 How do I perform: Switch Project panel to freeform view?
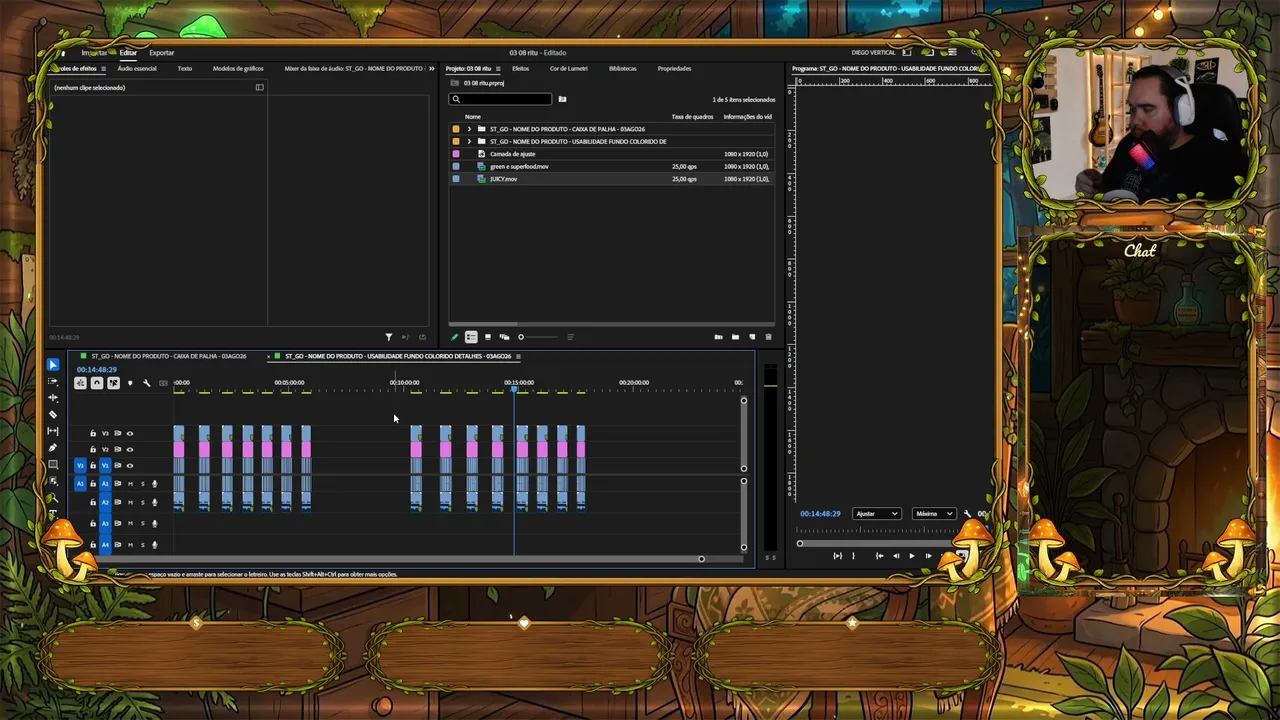[x=504, y=337]
